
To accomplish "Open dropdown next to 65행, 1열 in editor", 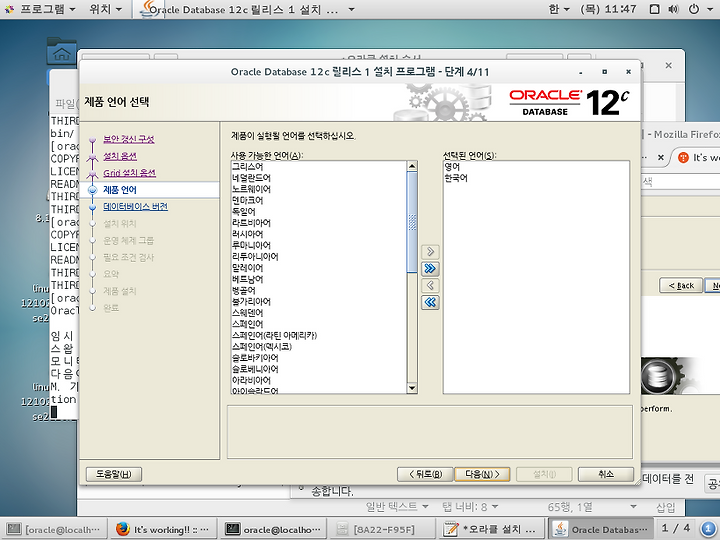I will pyautogui.click(x=634, y=507).
